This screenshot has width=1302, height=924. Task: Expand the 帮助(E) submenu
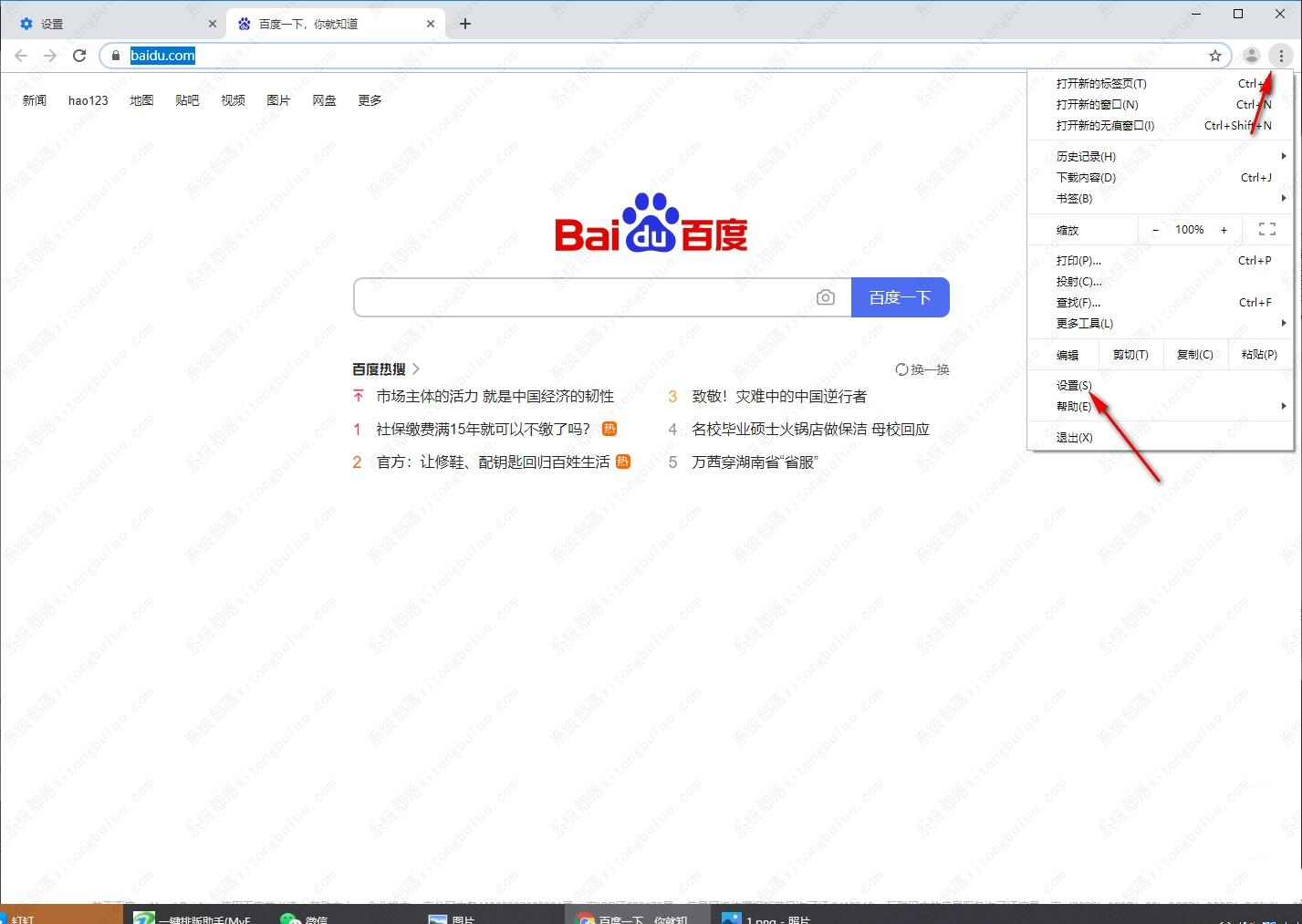click(1161, 406)
